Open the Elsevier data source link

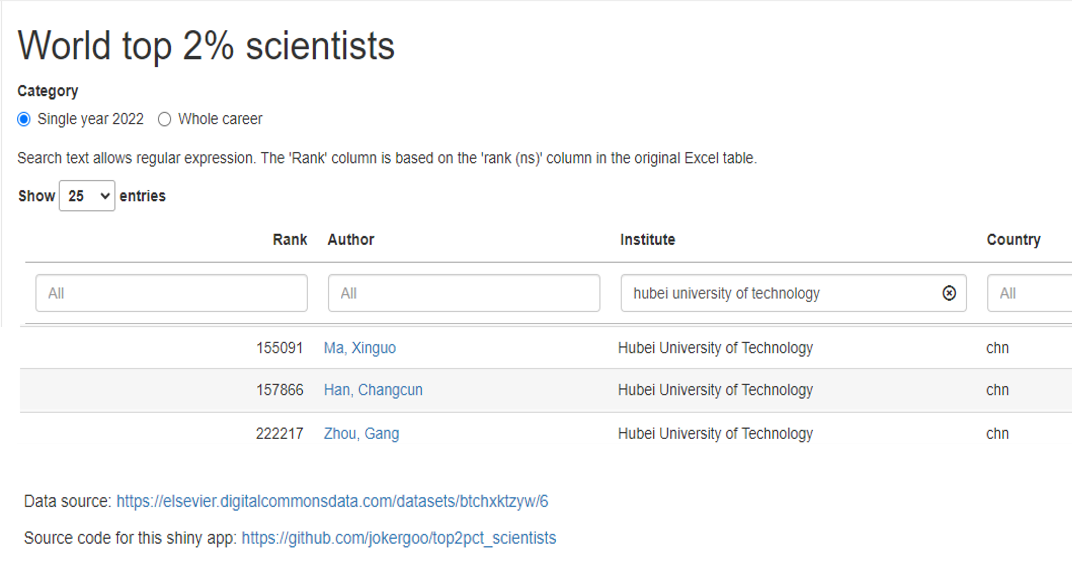pyautogui.click(x=332, y=501)
